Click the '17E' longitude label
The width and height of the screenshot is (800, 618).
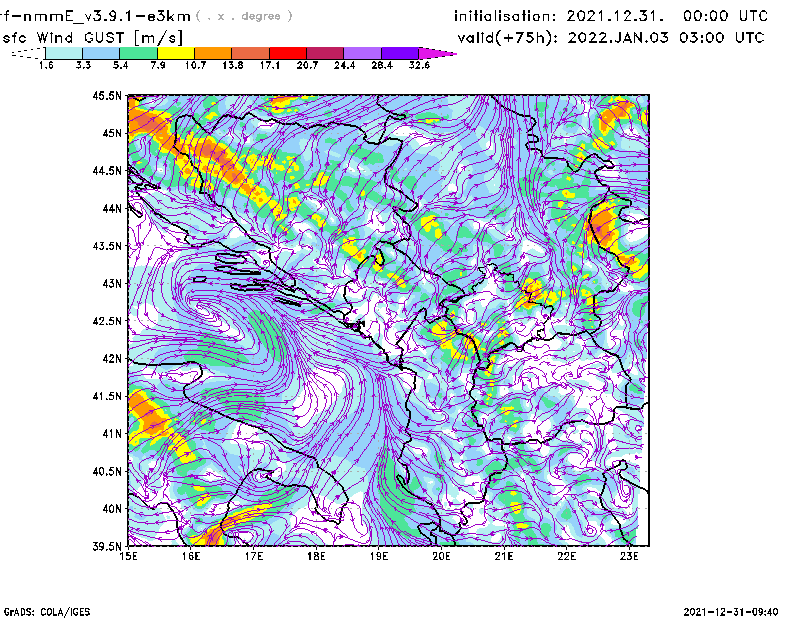pyautogui.click(x=254, y=556)
